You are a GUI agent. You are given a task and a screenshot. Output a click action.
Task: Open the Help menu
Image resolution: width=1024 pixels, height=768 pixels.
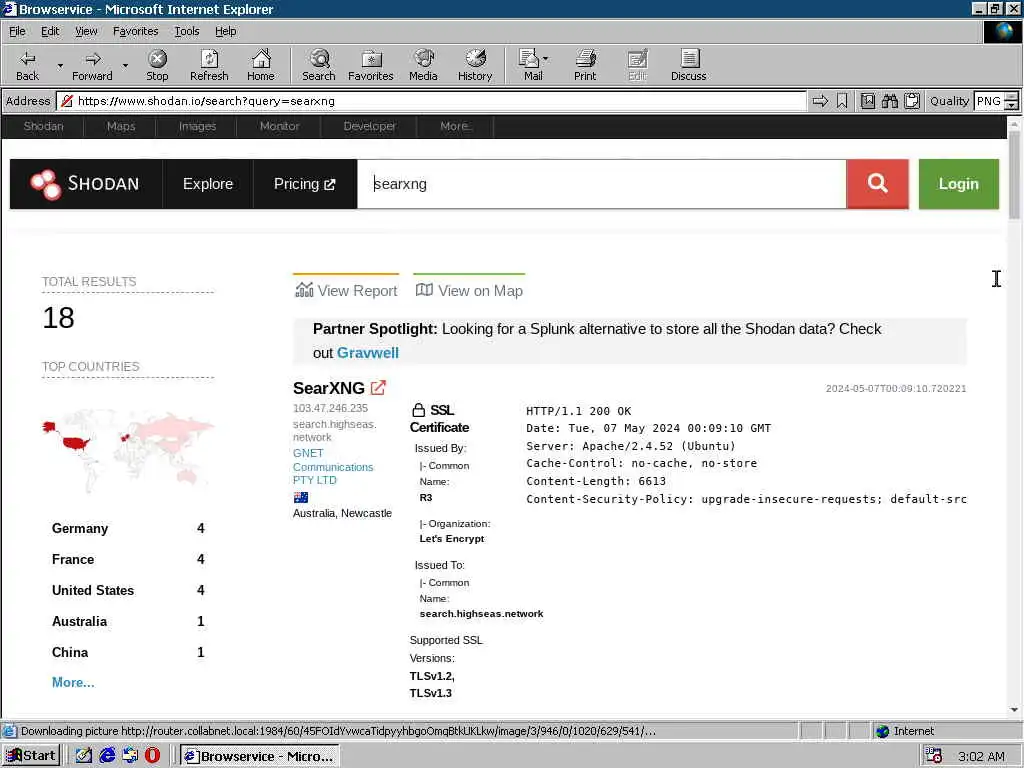[225, 31]
